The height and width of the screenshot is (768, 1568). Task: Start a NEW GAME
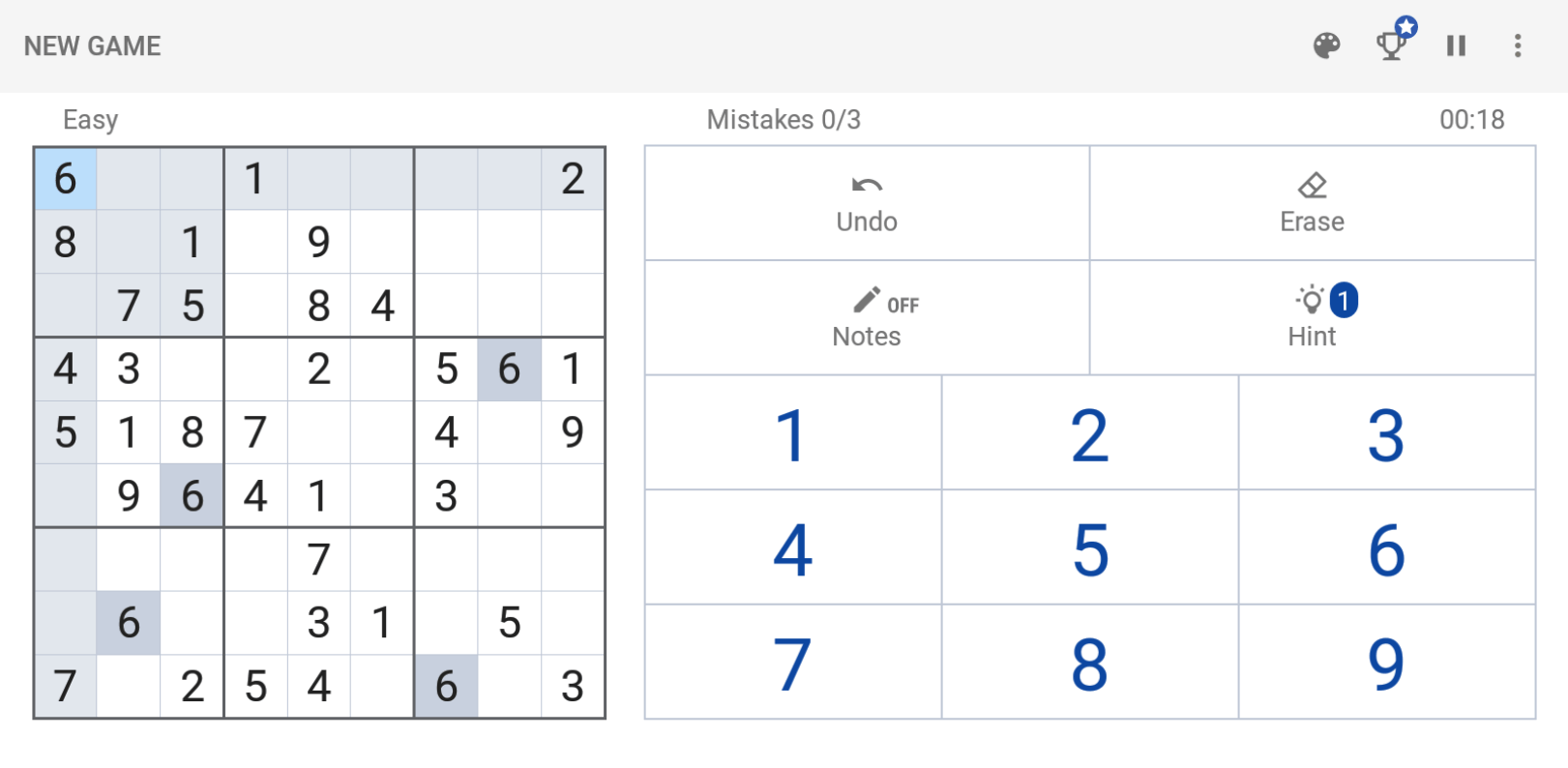93,45
